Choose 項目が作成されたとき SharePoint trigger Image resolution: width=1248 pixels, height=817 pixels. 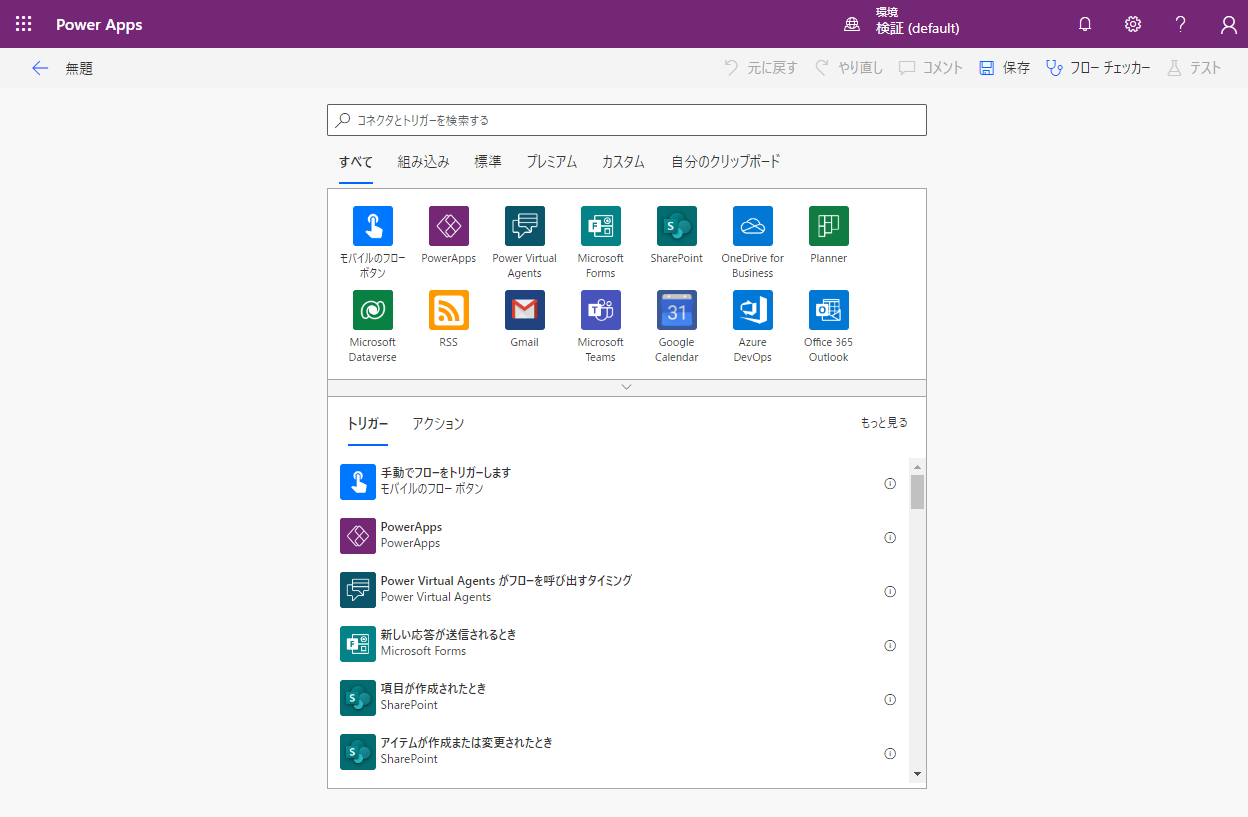[618, 697]
